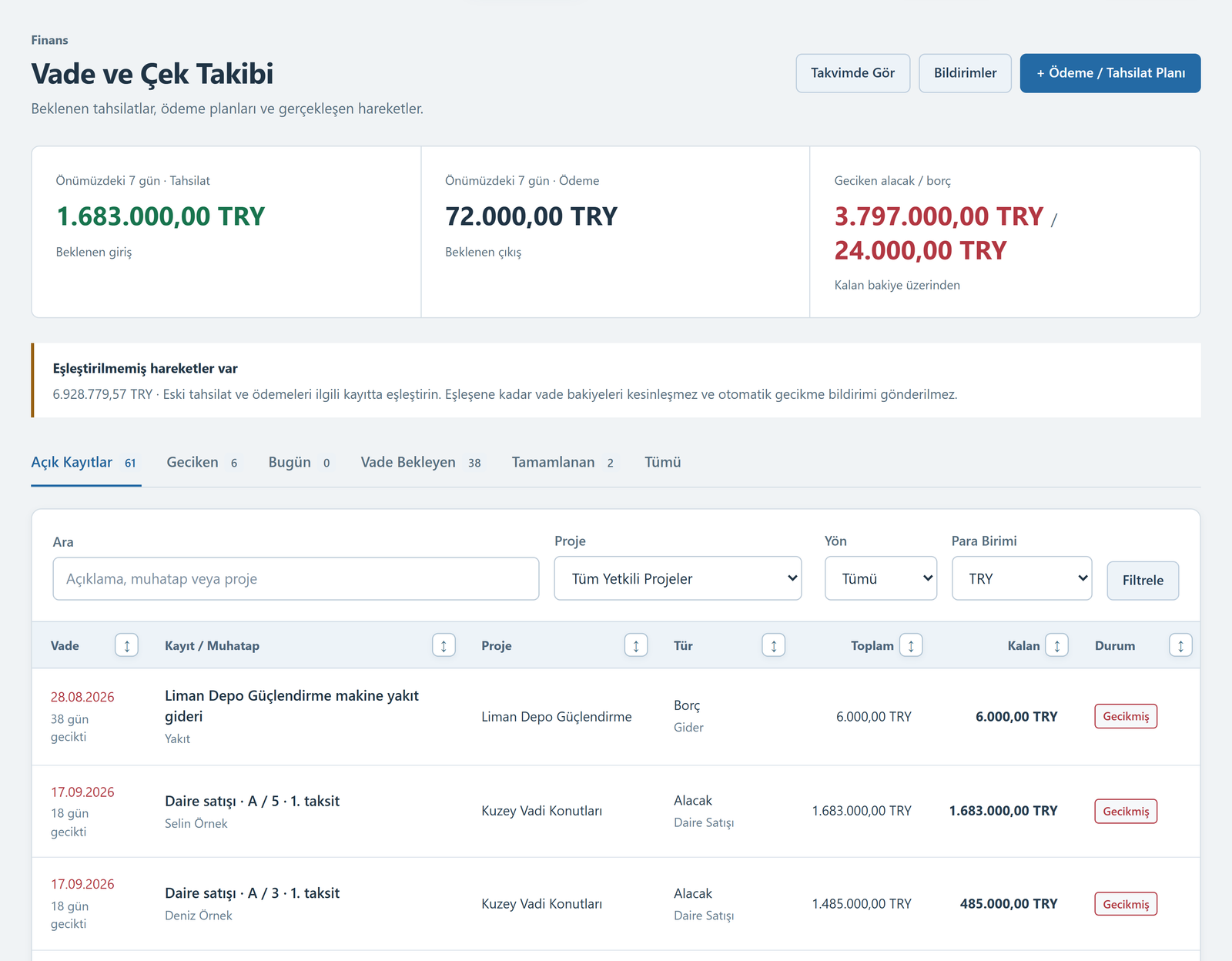1232x961 pixels.
Task: Apply filters with Filtrele button
Action: point(1143,581)
